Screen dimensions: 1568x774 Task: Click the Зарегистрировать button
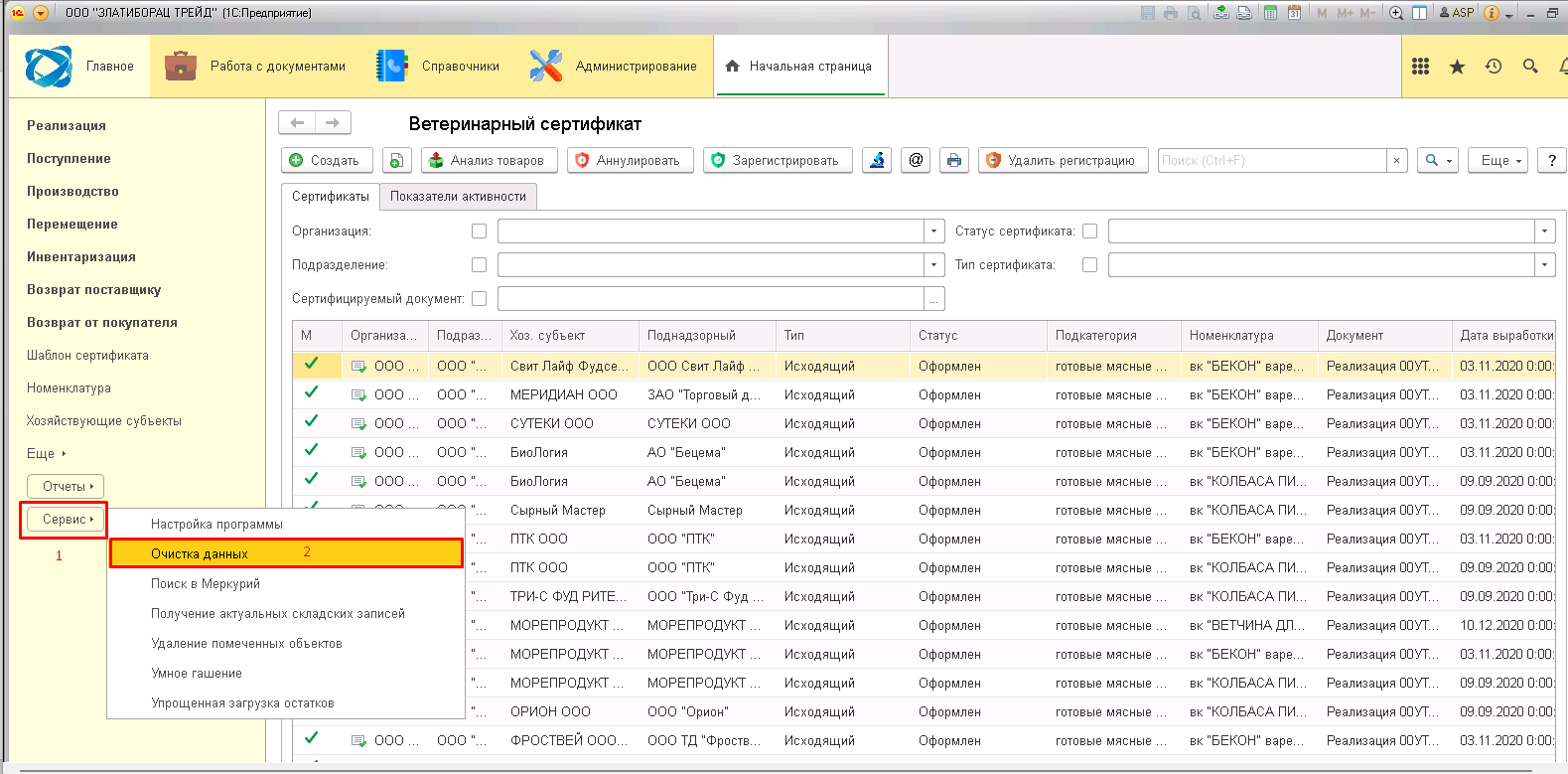[778, 160]
